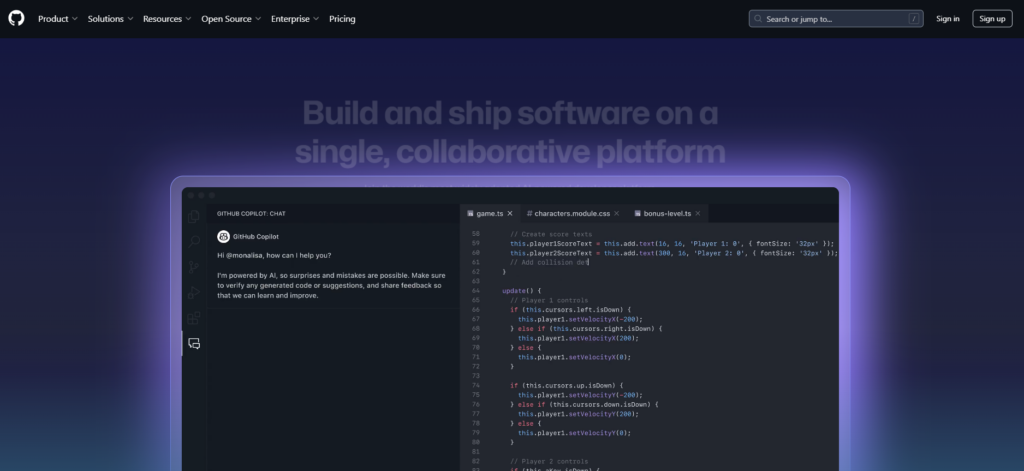Open the Explorer files icon in editor sidebar
This screenshot has width=1024, height=471.
pos(194,215)
